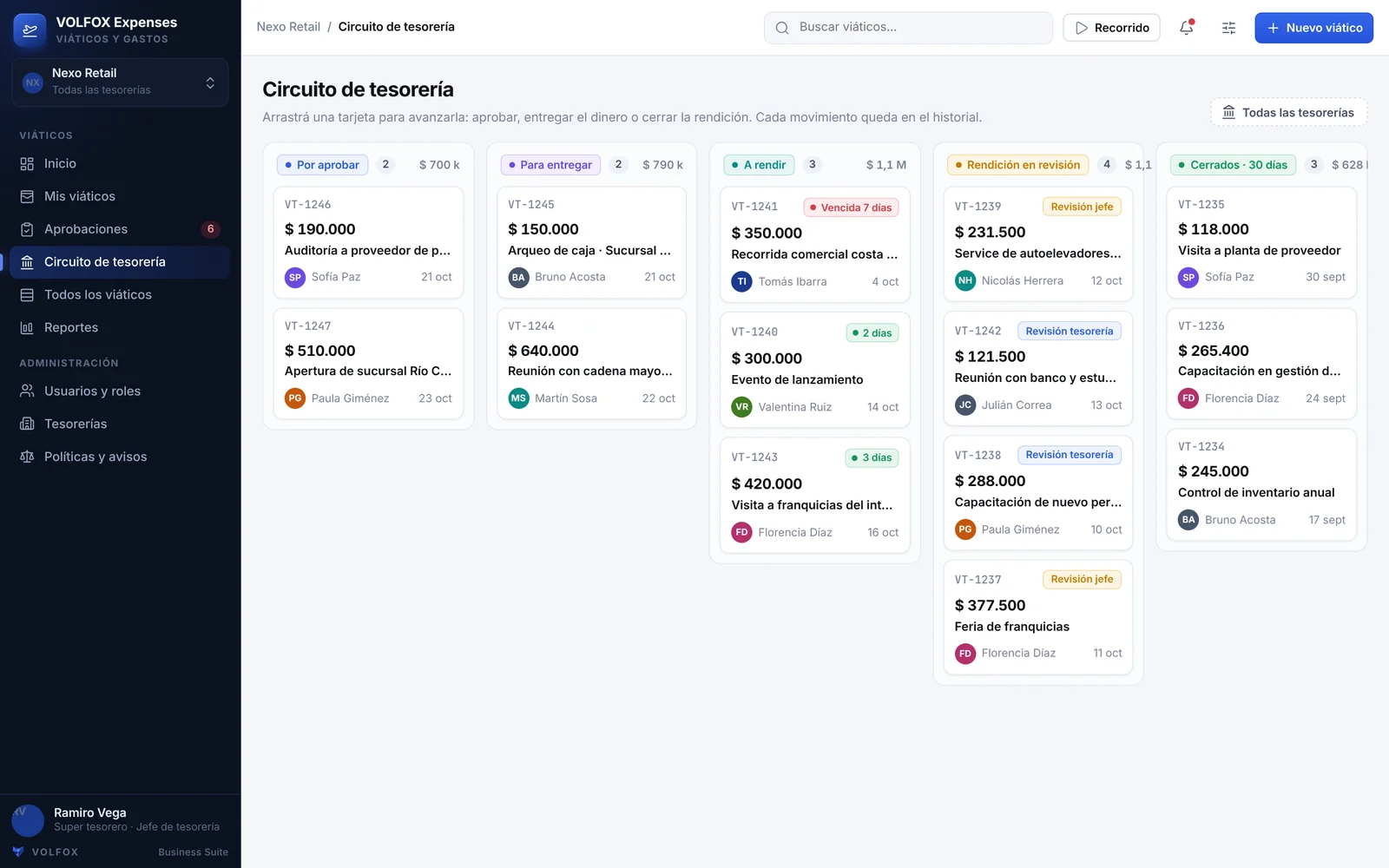
Task: Open Todos los viáticos in the sidebar
Action: pyautogui.click(x=120, y=295)
